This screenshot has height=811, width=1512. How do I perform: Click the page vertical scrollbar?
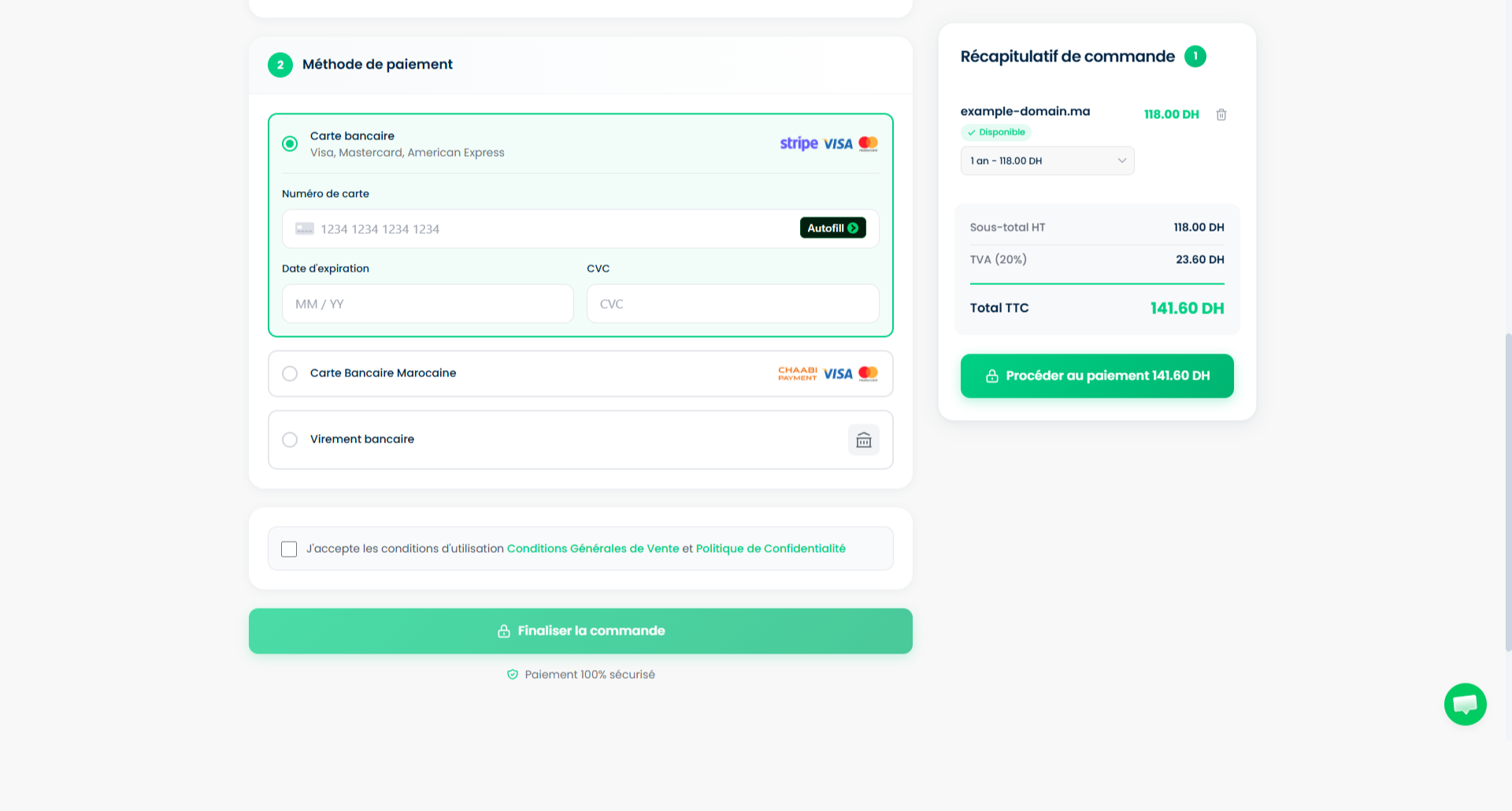(x=1508, y=492)
